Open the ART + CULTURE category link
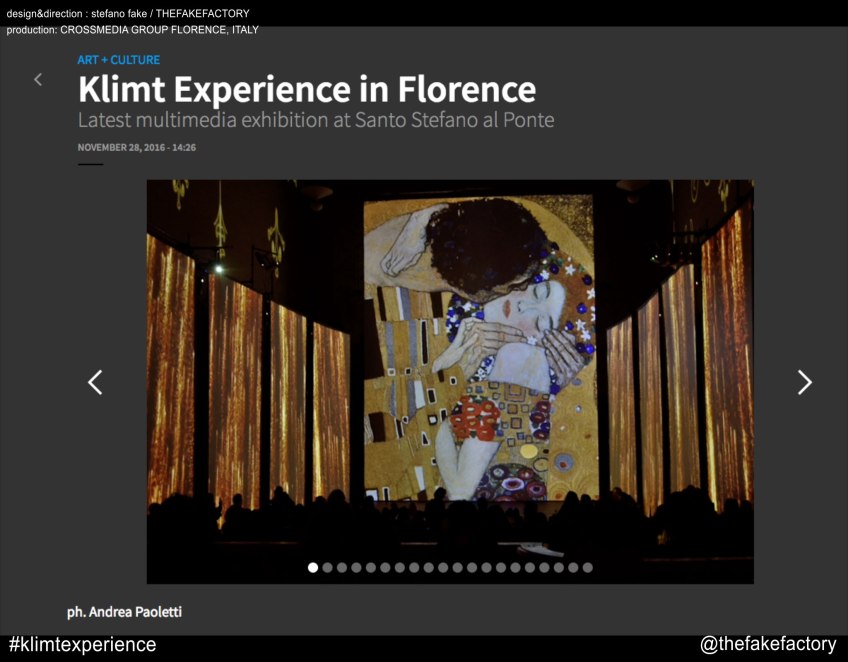Image resolution: width=848 pixels, height=662 pixels. click(x=118, y=60)
